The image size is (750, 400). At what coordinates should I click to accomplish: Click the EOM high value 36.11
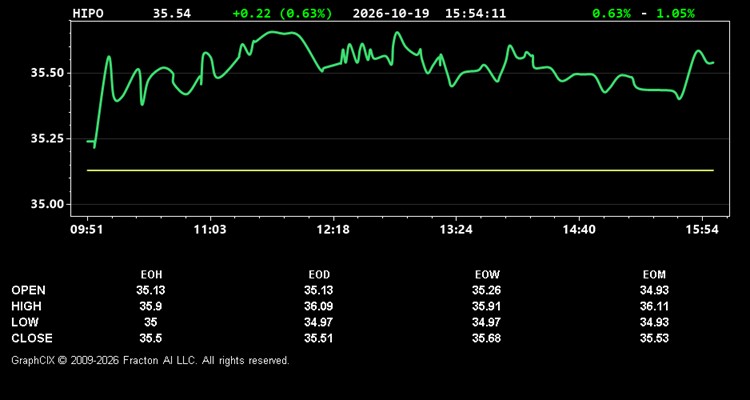point(654,306)
